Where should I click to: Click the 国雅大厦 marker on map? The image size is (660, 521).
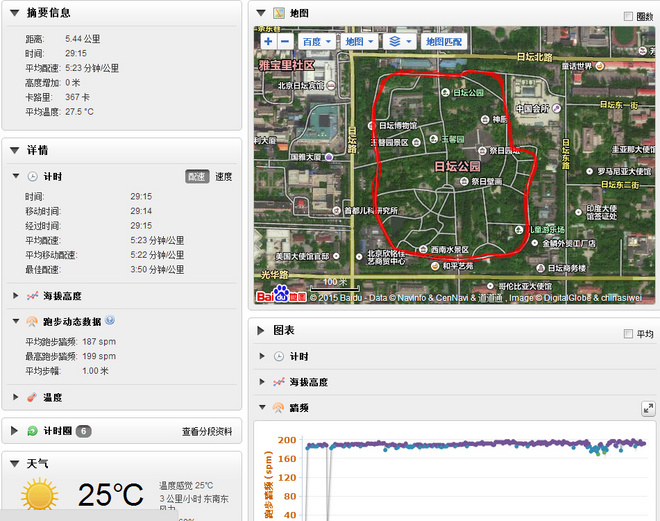click(x=329, y=157)
